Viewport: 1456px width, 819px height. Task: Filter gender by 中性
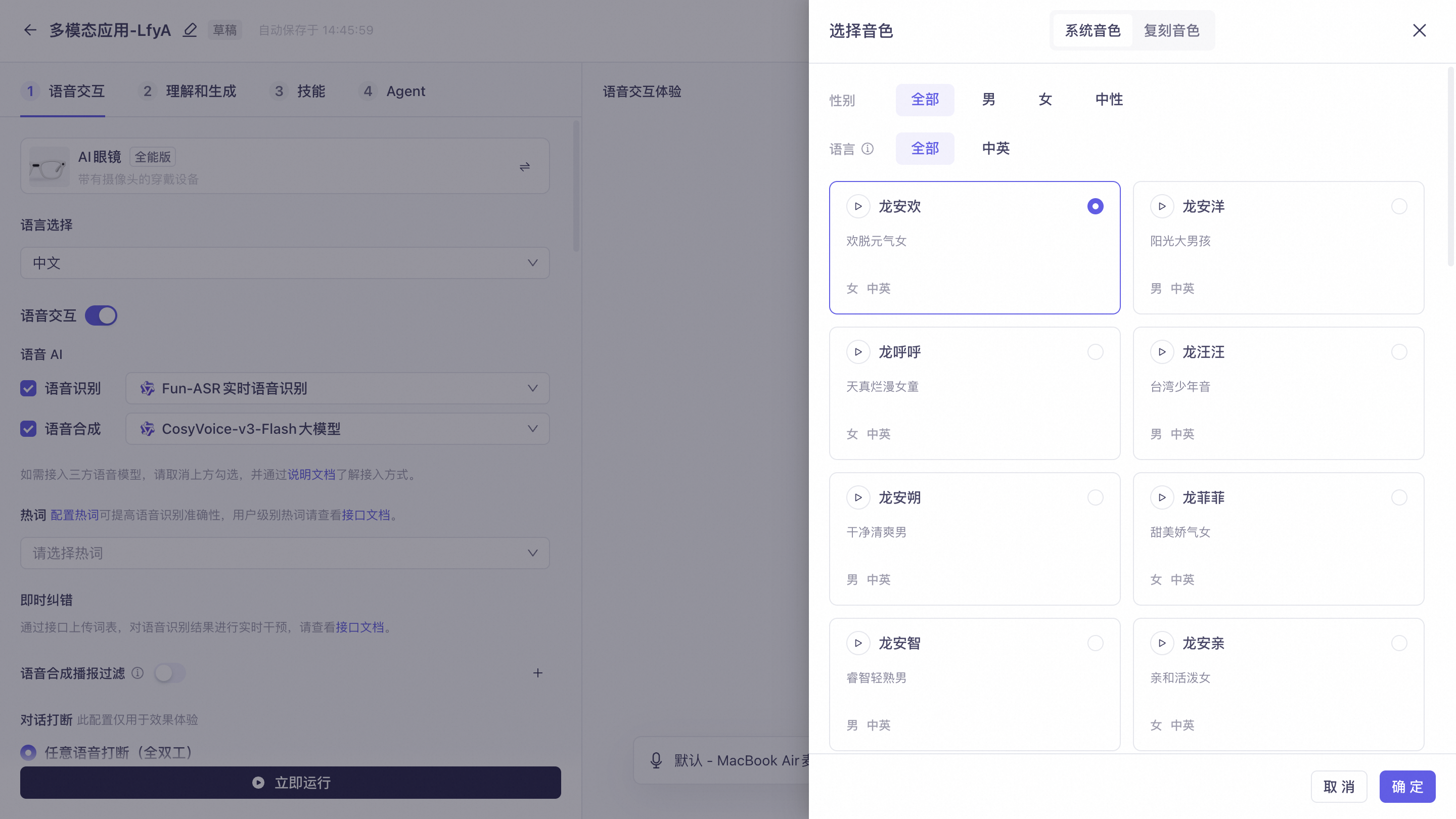coord(1109,100)
